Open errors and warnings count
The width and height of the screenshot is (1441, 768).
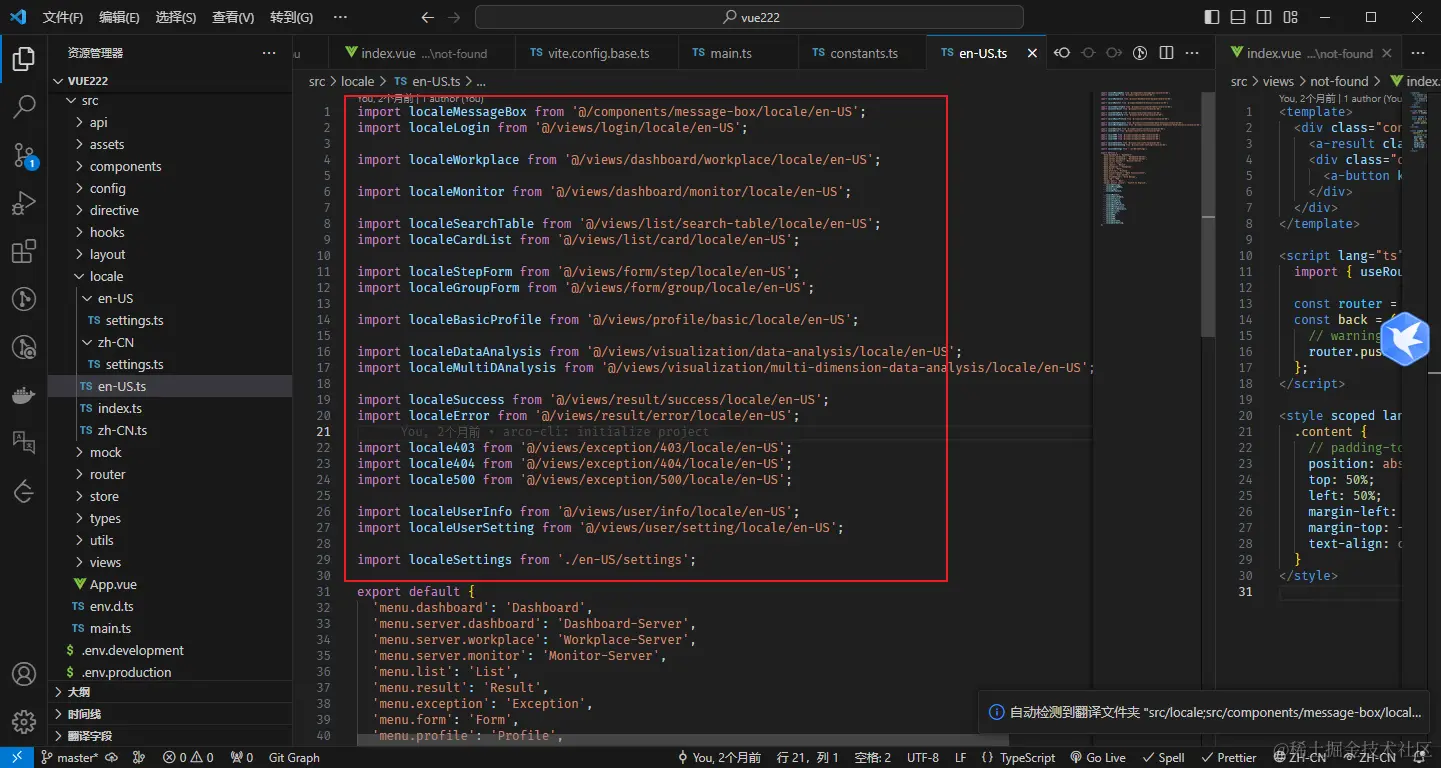pyautogui.click(x=189, y=757)
